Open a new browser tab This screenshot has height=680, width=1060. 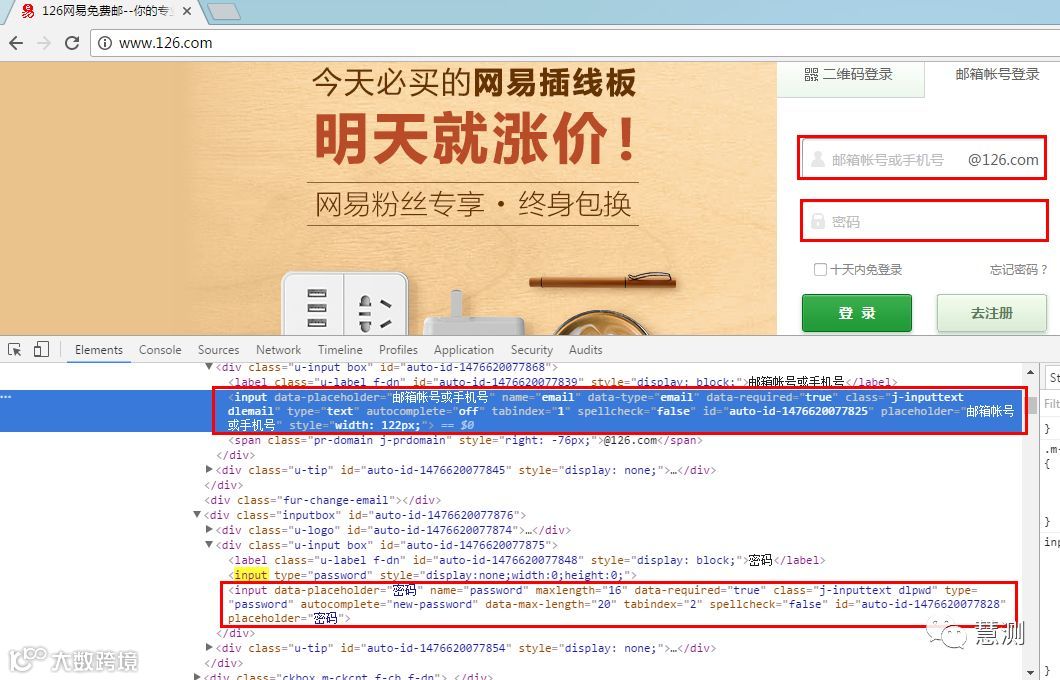click(224, 11)
